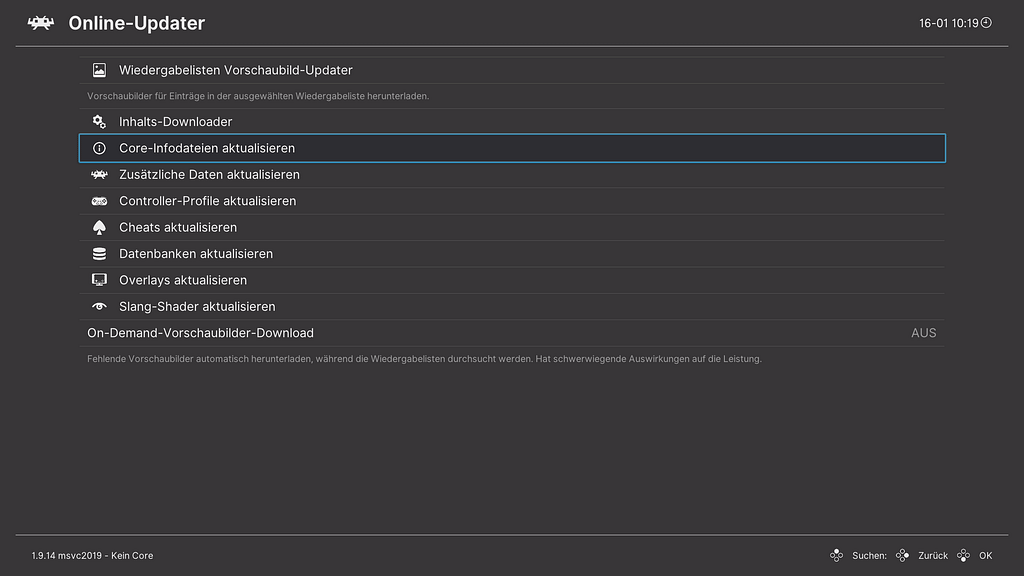The width and height of the screenshot is (1024, 576).
Task: Click the image icon for Vorschaubild-Updater
Action: [99, 70]
